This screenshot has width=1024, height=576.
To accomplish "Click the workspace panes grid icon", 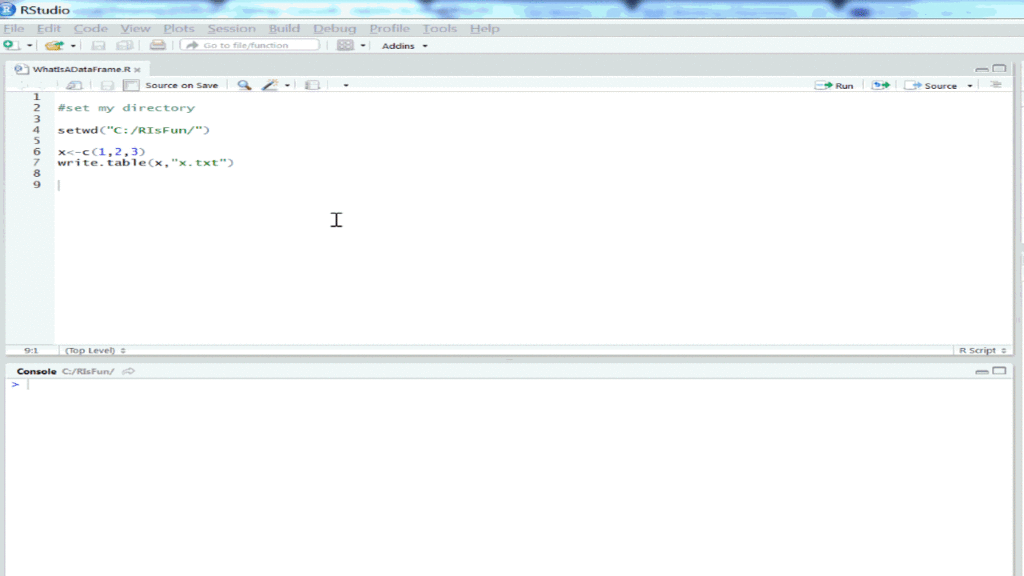I will coord(345,45).
